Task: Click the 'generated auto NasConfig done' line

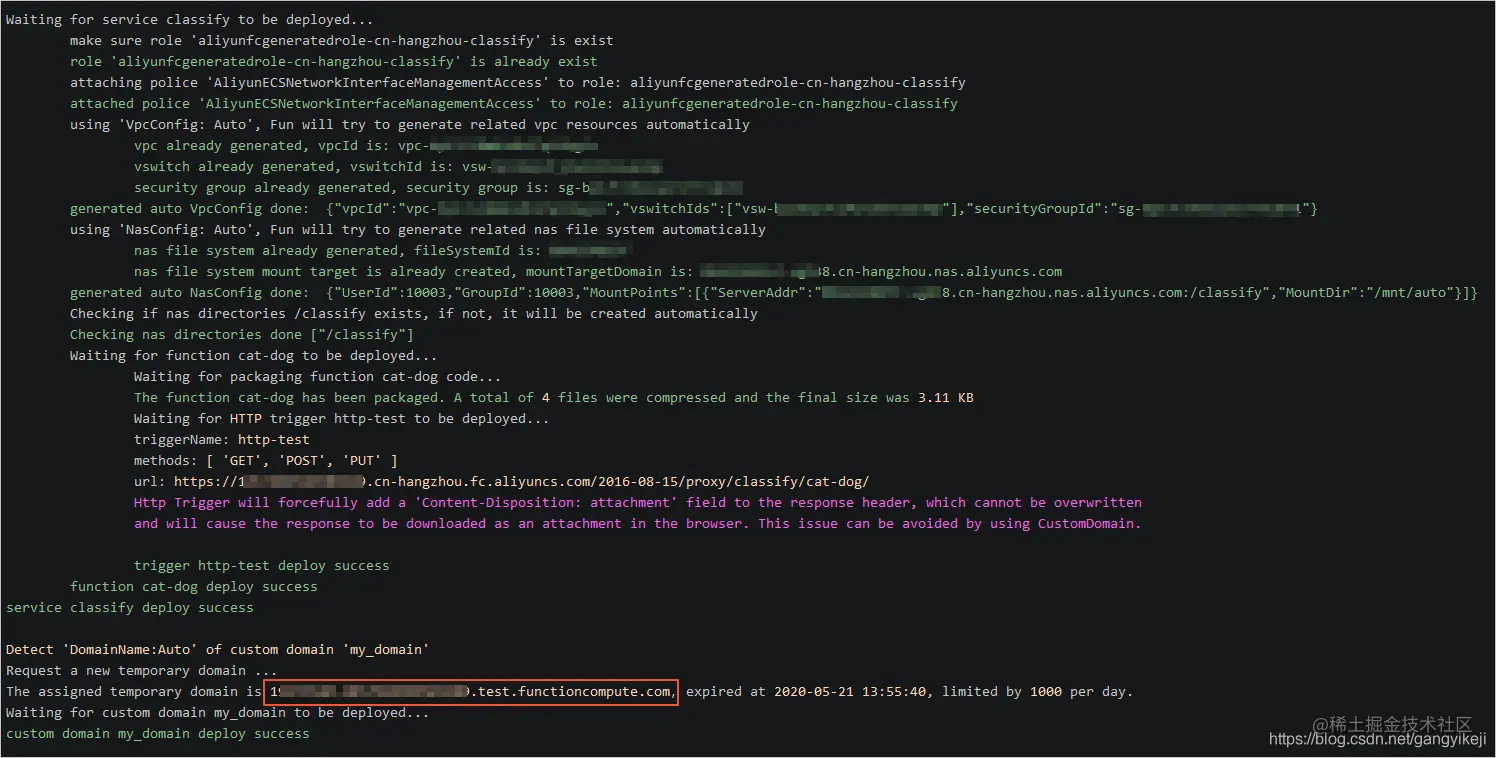Action: 774,293
